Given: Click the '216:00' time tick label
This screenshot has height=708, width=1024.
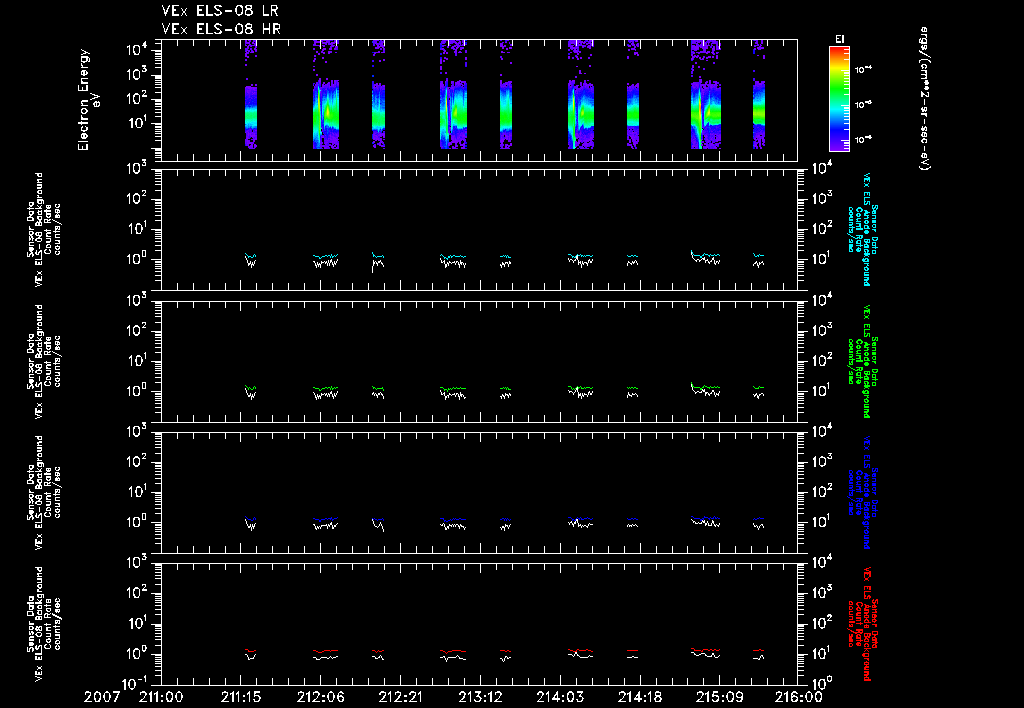Looking at the screenshot, I should pos(800,697).
